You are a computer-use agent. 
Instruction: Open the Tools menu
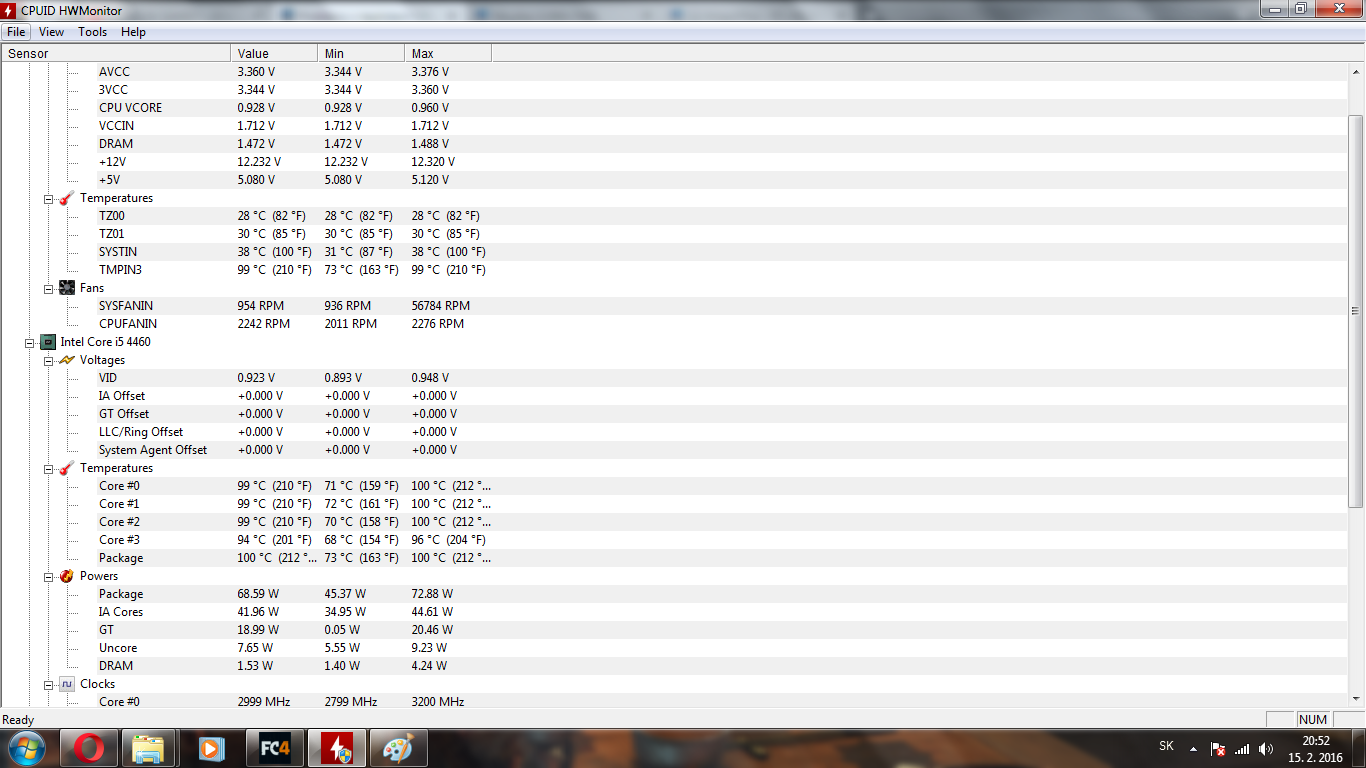coord(92,32)
